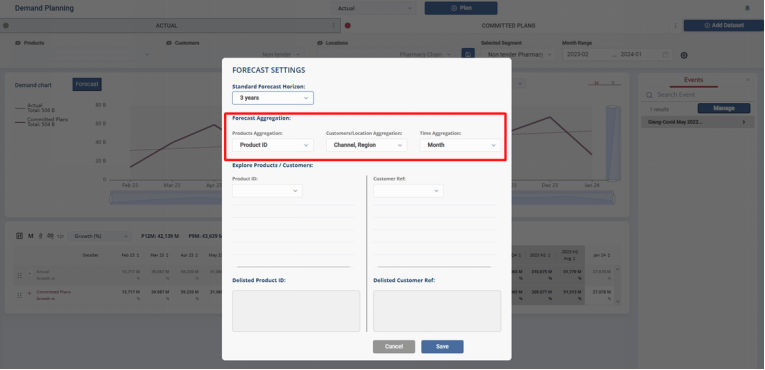Open Products Aggregation dropdown
765x370 pixels.
(x=273, y=145)
